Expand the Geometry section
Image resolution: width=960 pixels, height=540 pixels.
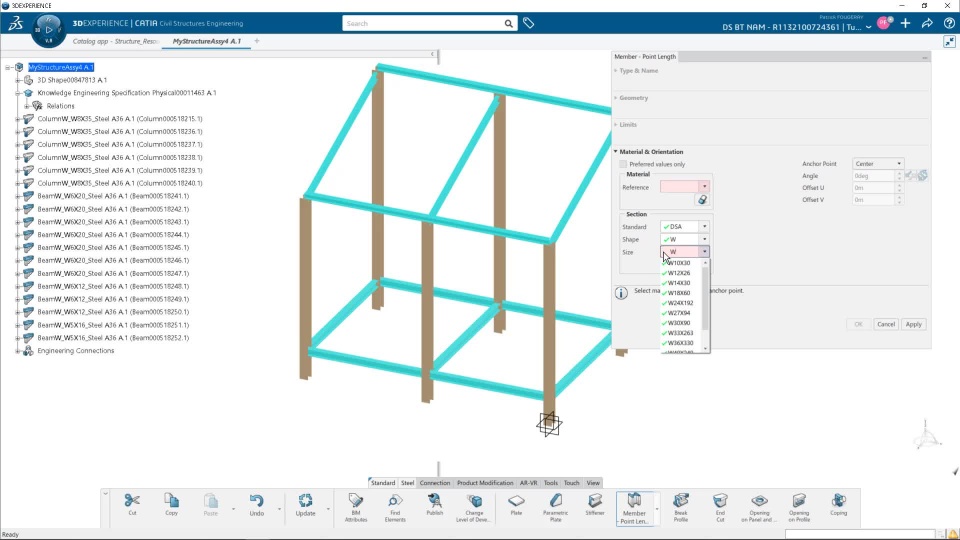(x=631, y=98)
